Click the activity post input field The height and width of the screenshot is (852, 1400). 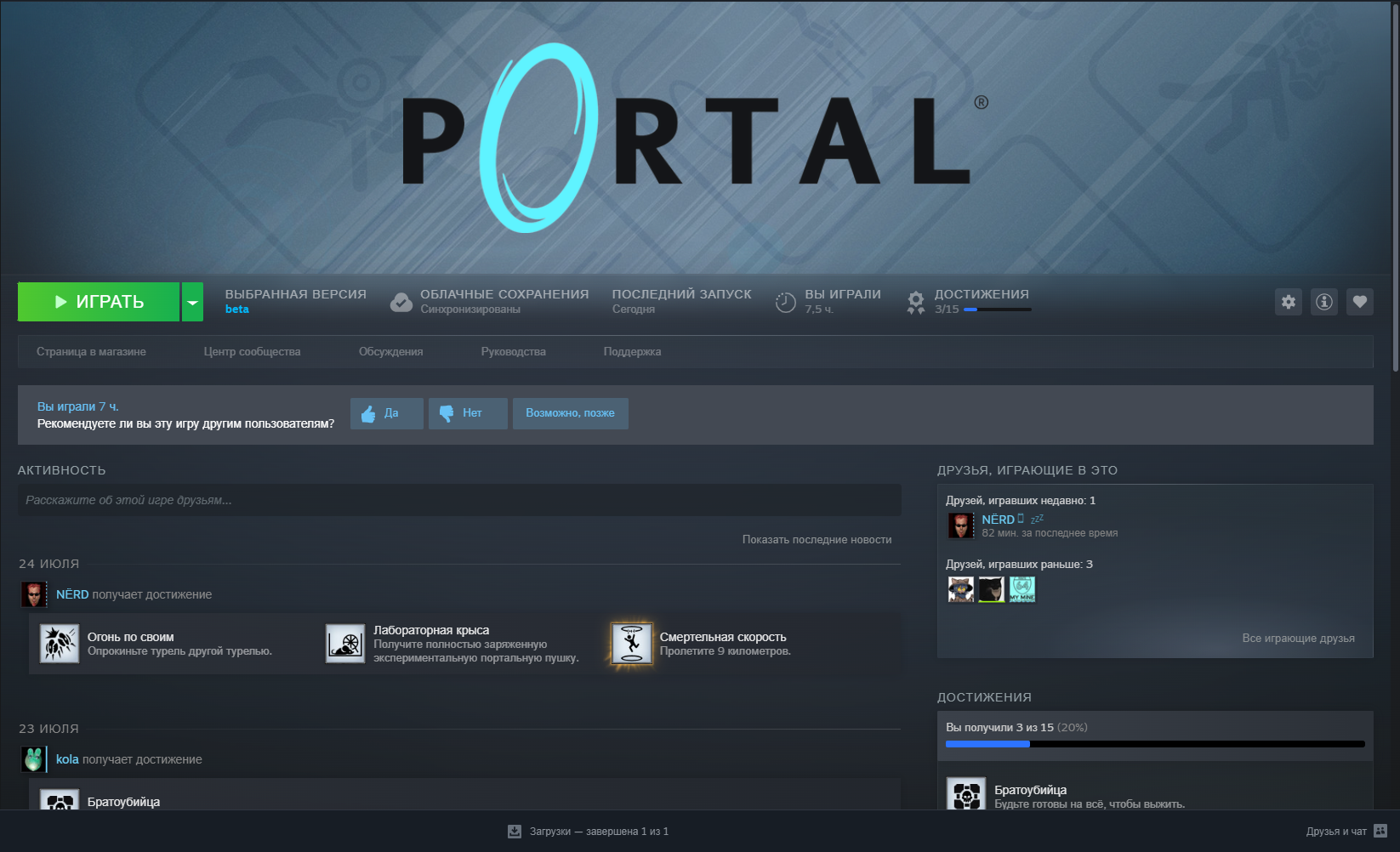459,500
